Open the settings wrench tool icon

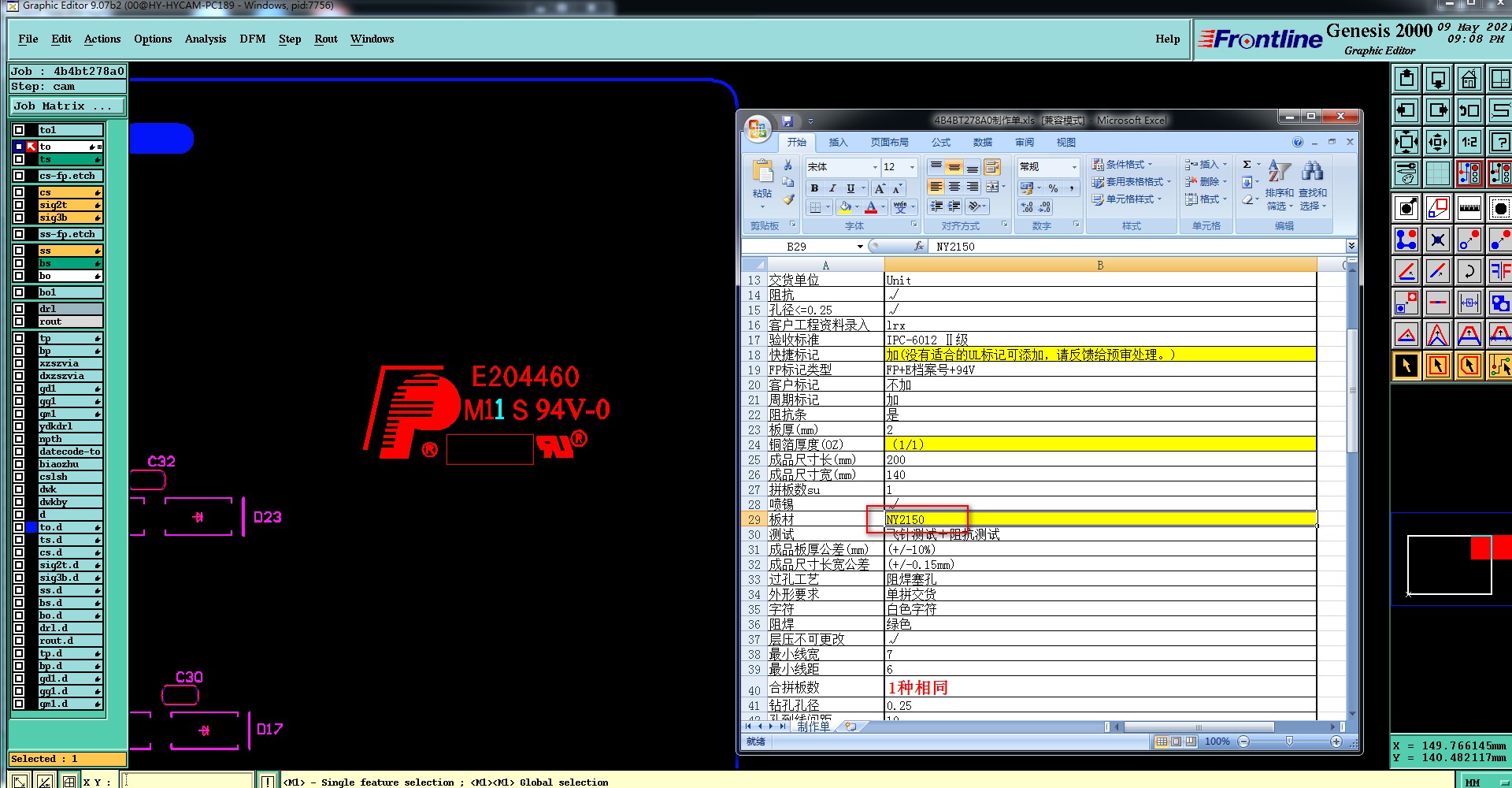1406,173
